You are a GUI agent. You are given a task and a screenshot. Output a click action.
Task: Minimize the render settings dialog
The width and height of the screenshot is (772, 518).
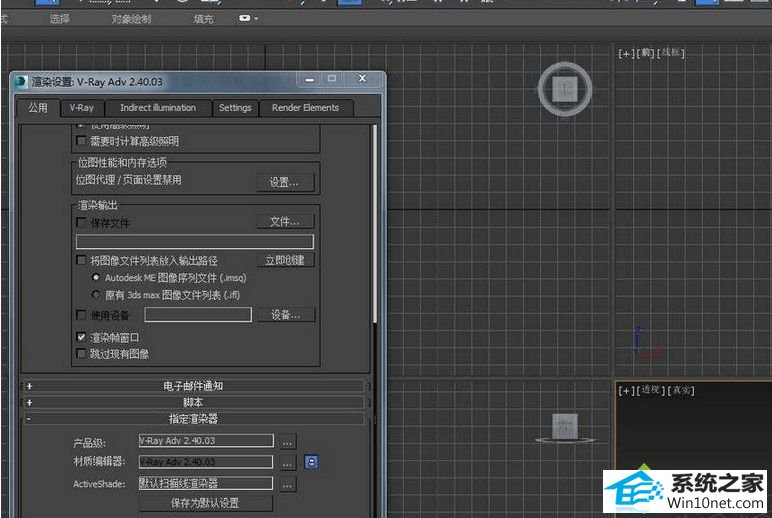310,79
